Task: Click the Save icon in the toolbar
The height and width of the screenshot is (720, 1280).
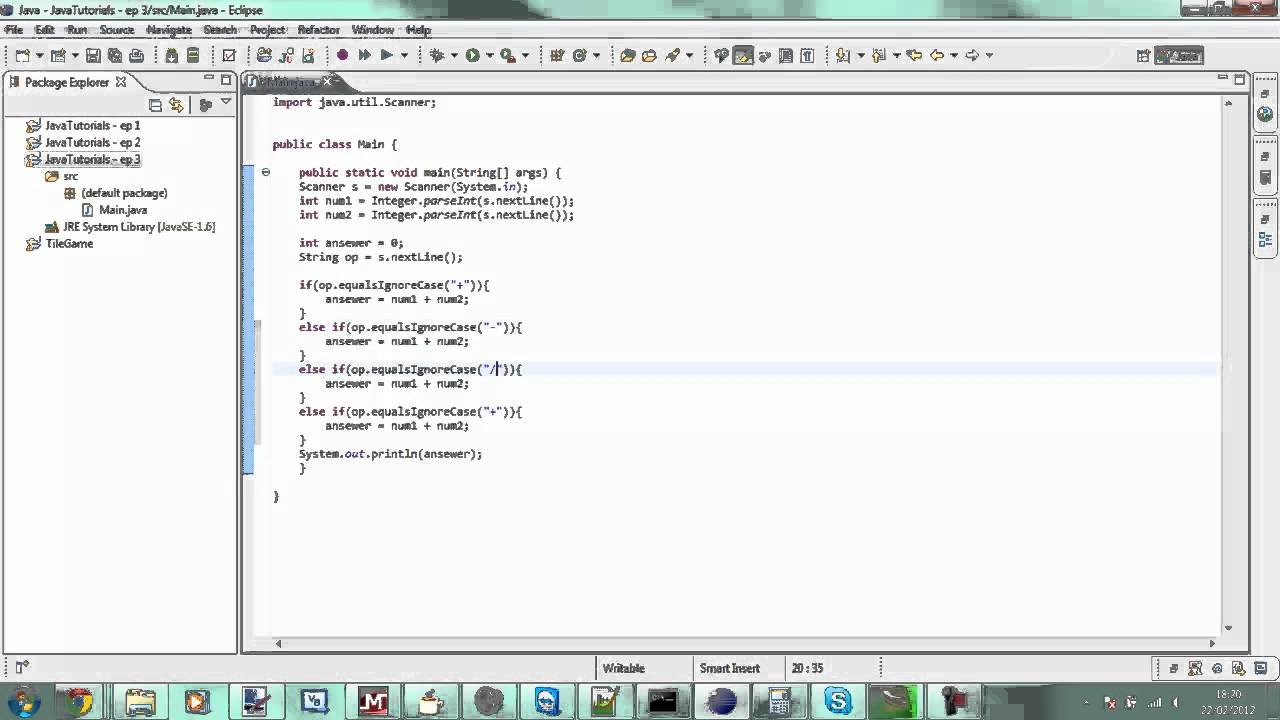Action: click(93, 56)
